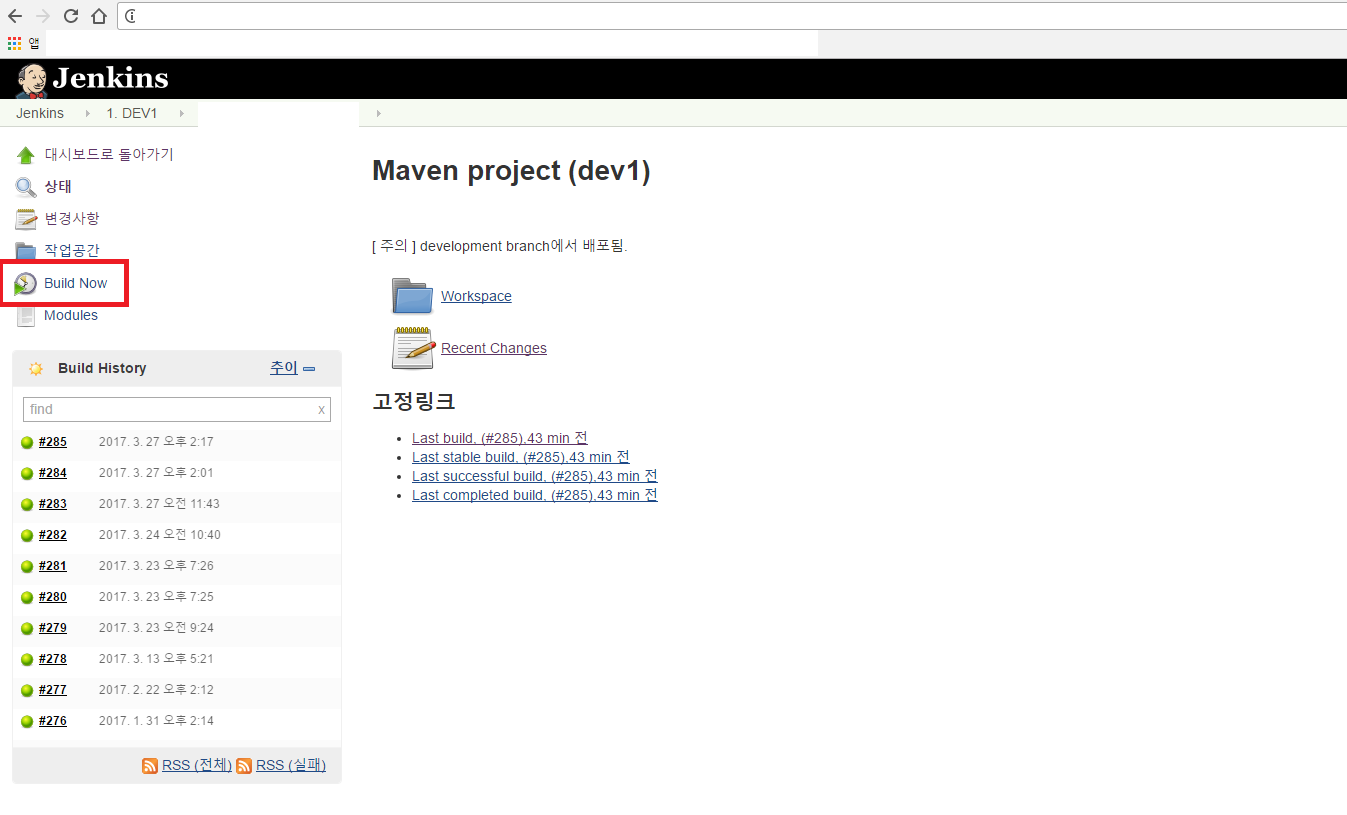This screenshot has width=1347, height=815.
Task: Open RSS (실패) feed link
Action: [291, 765]
